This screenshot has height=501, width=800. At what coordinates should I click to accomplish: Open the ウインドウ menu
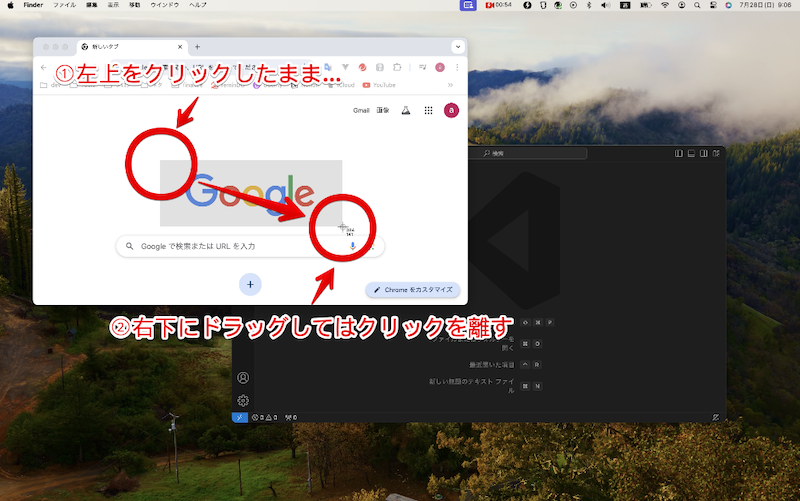(x=164, y=5)
